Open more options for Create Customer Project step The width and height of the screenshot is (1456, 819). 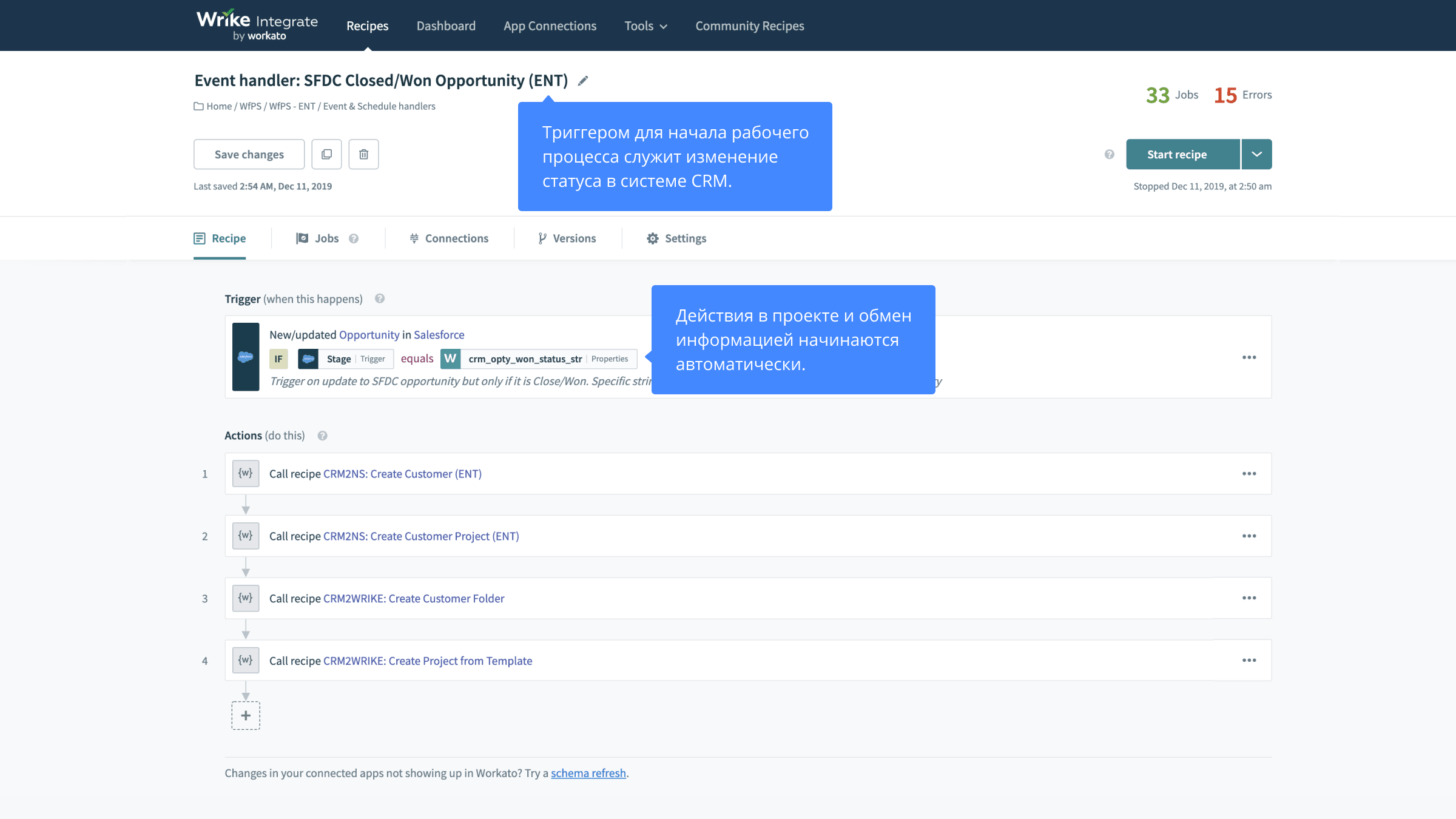tap(1249, 536)
